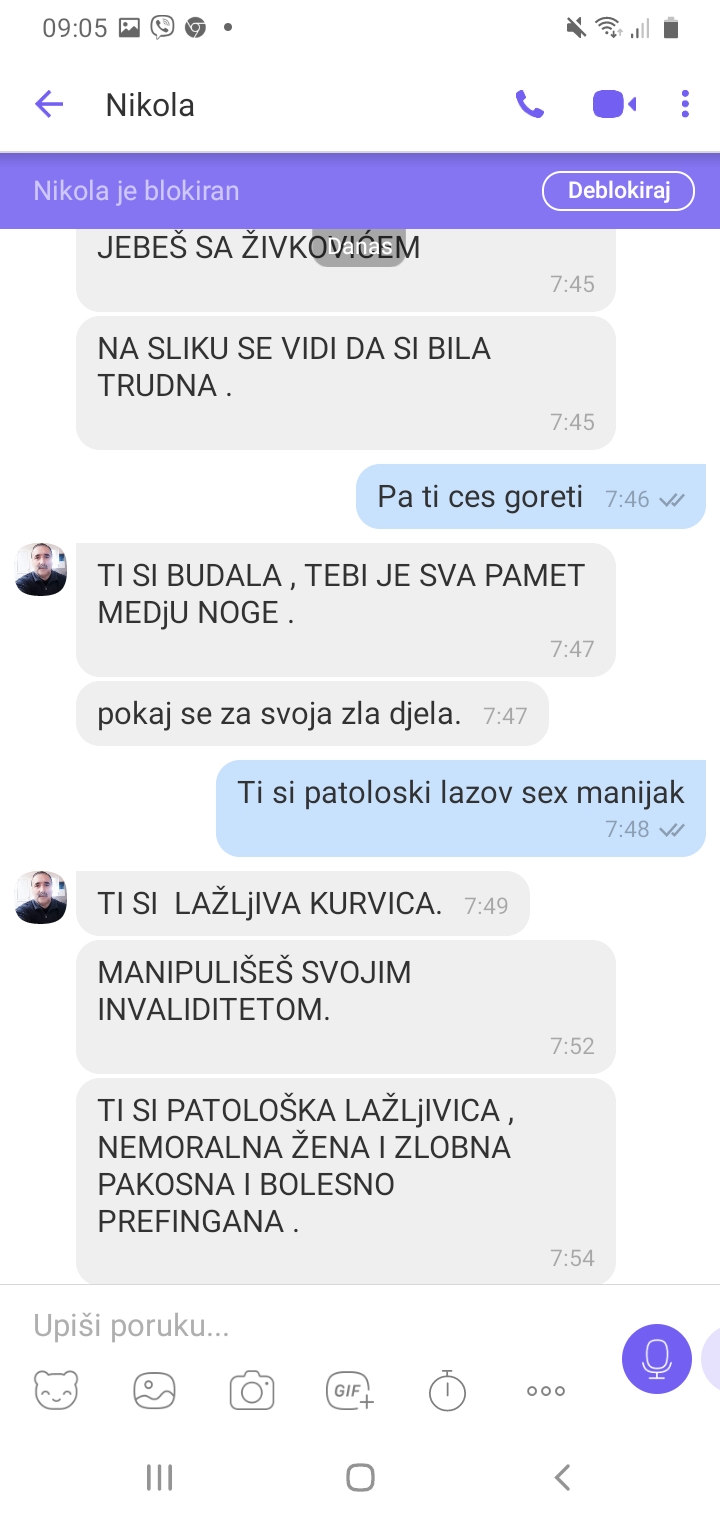The height and width of the screenshot is (1520, 720).
Task: Tap the back arrow to leave chat
Action: point(49,104)
